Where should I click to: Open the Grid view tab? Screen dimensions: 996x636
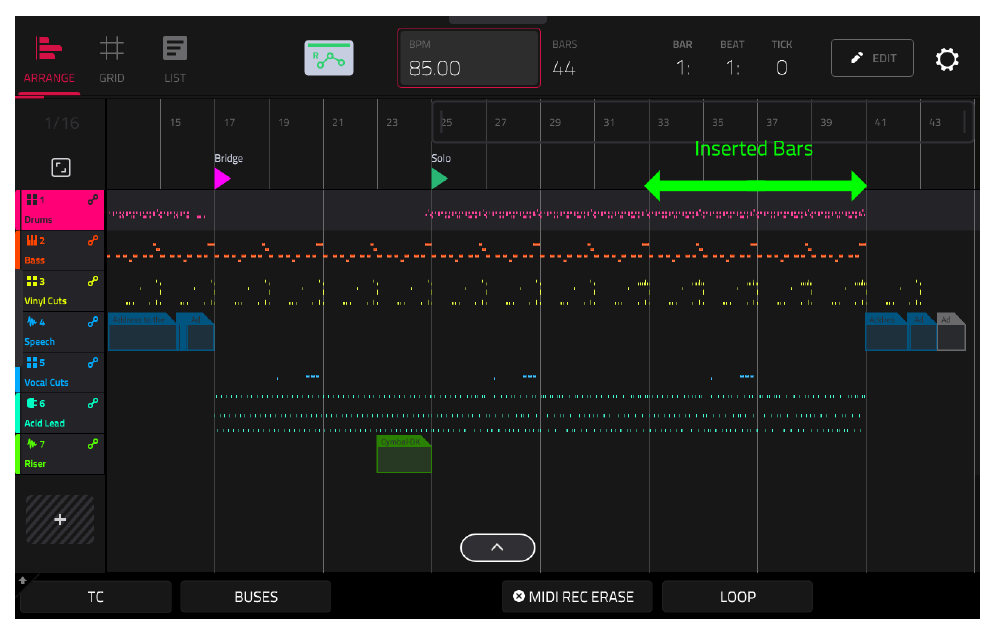pyautogui.click(x=112, y=60)
